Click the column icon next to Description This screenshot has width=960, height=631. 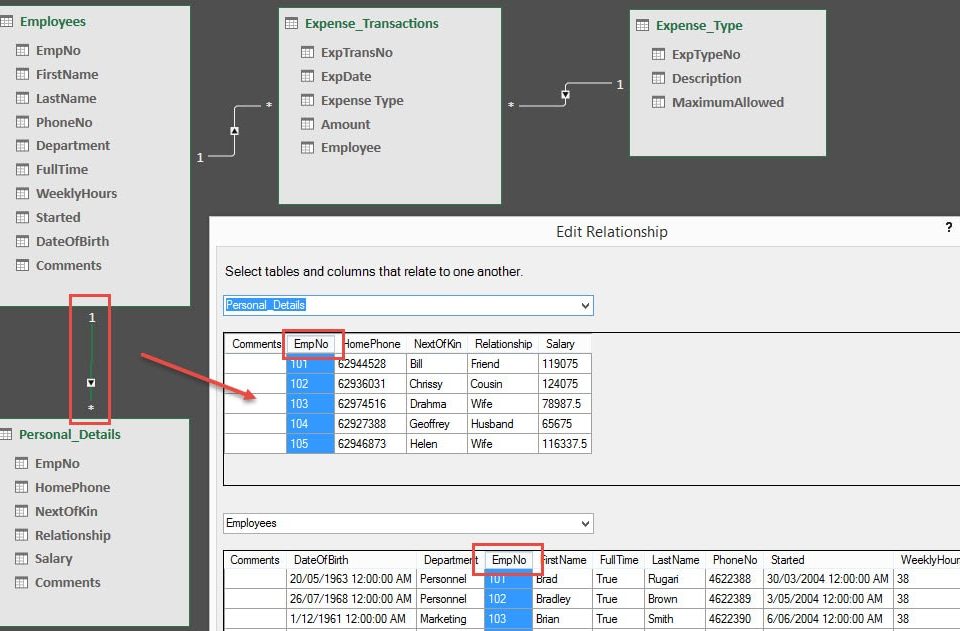point(658,78)
